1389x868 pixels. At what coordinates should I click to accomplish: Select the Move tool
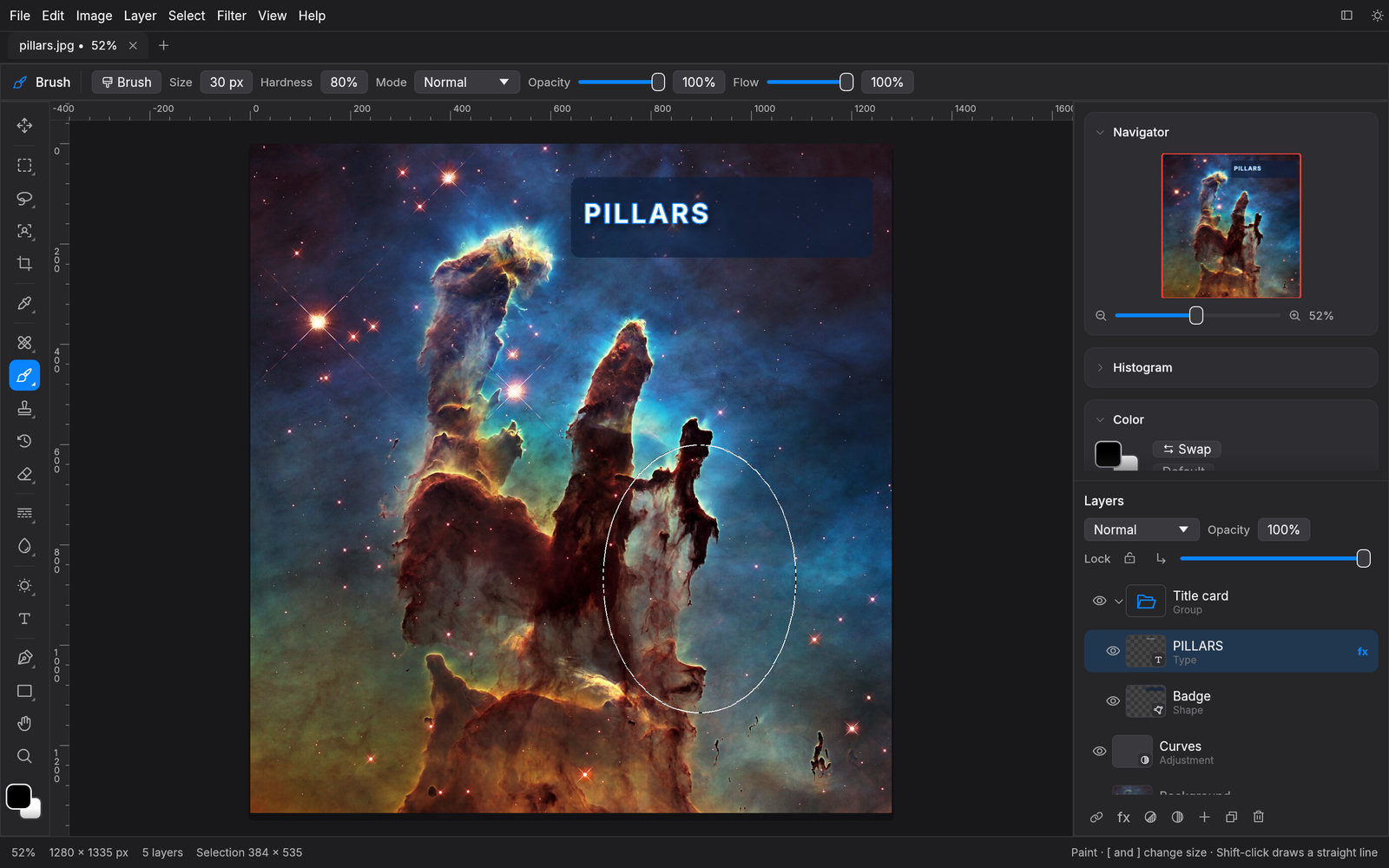tap(24, 126)
